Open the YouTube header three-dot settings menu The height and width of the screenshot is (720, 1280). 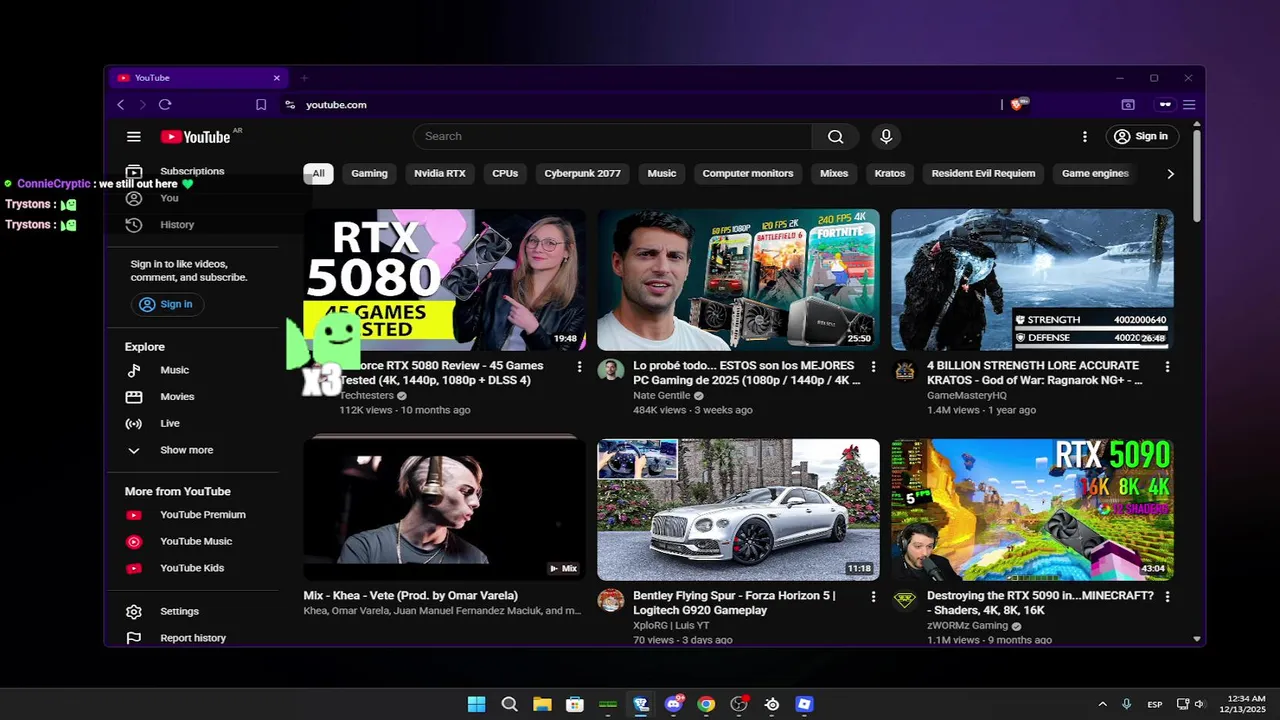pyautogui.click(x=1084, y=137)
